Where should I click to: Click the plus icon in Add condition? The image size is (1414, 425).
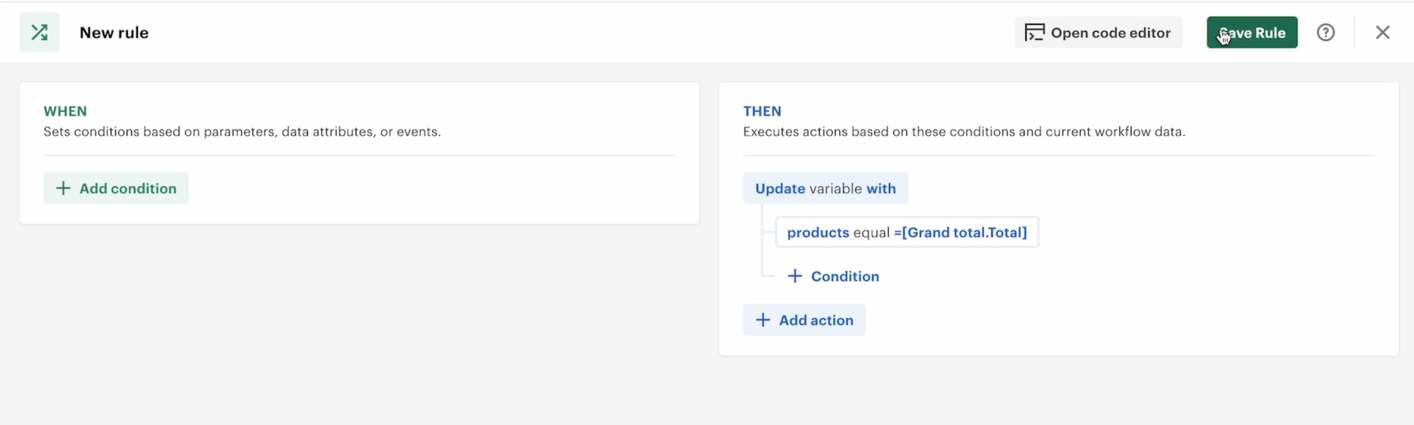click(63, 188)
